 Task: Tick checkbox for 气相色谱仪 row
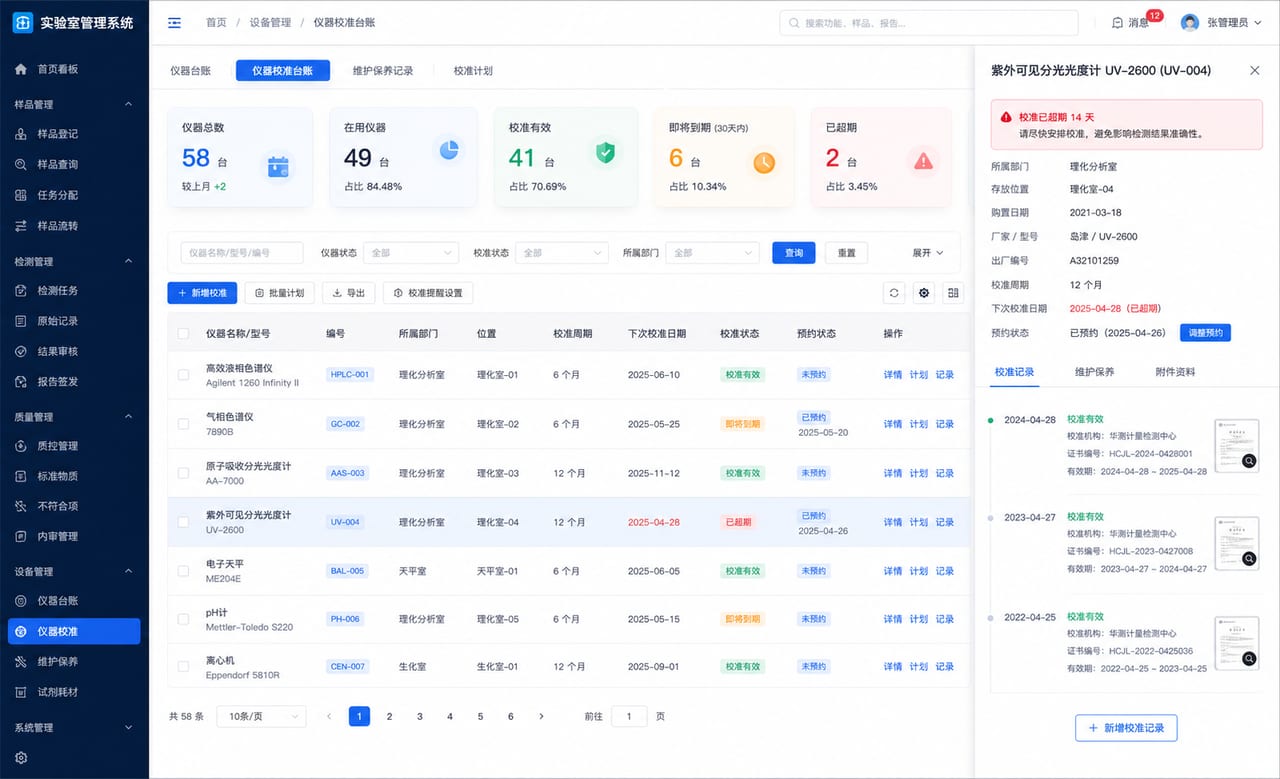[183, 424]
